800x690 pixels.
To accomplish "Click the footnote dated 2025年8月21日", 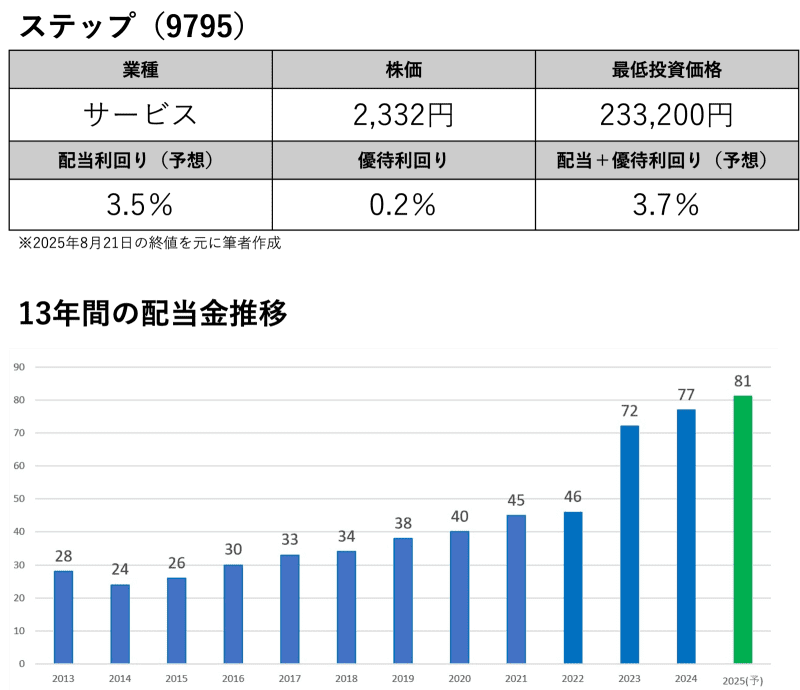I will point(150,243).
